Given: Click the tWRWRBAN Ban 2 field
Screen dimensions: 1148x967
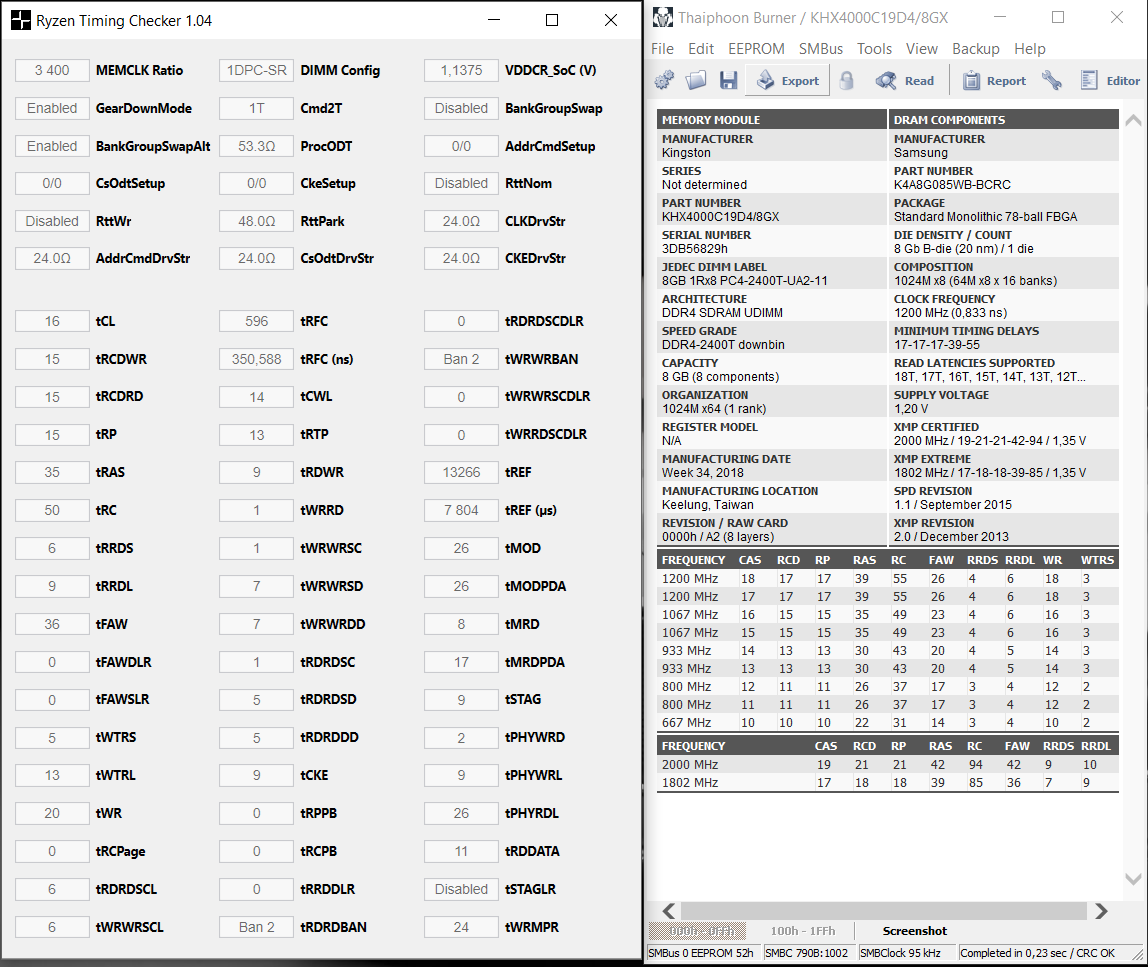Looking at the screenshot, I should pos(461,359).
